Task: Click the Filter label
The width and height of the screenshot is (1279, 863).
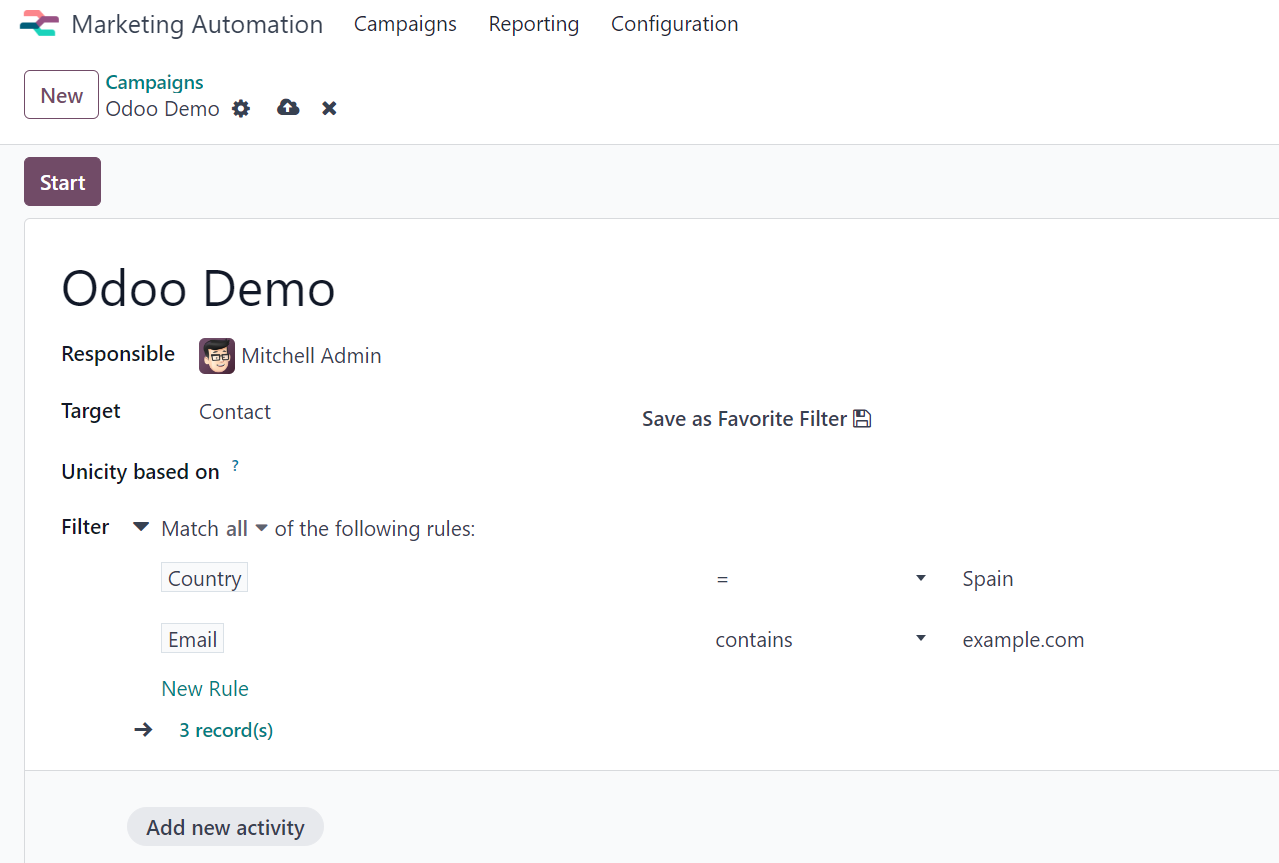Action: [x=85, y=527]
